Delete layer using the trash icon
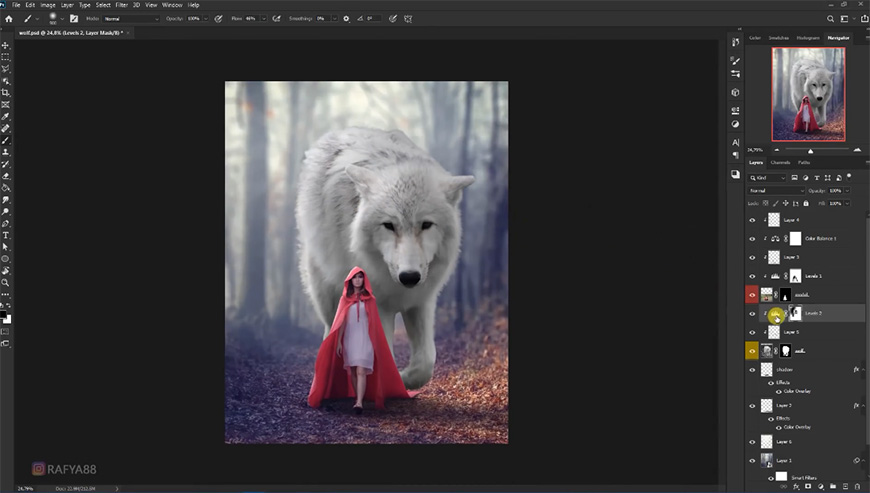 click(857, 486)
